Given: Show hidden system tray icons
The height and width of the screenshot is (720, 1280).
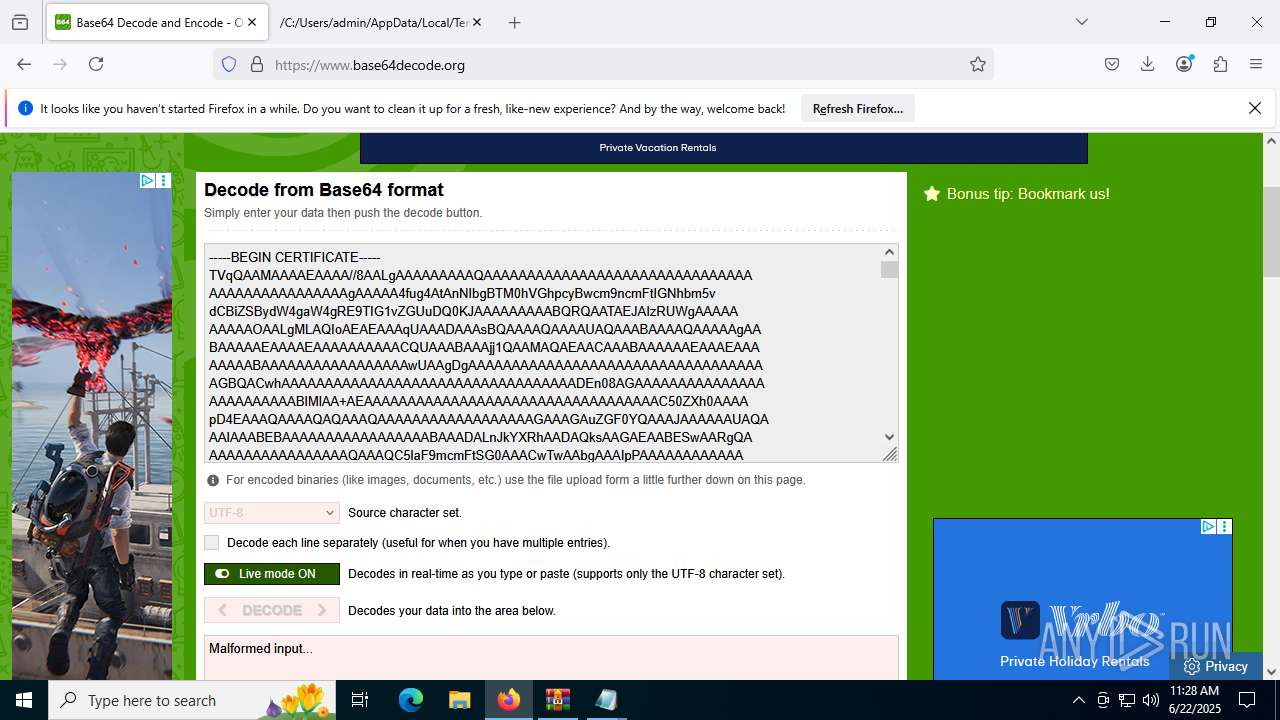Looking at the screenshot, I should coord(1078,700).
